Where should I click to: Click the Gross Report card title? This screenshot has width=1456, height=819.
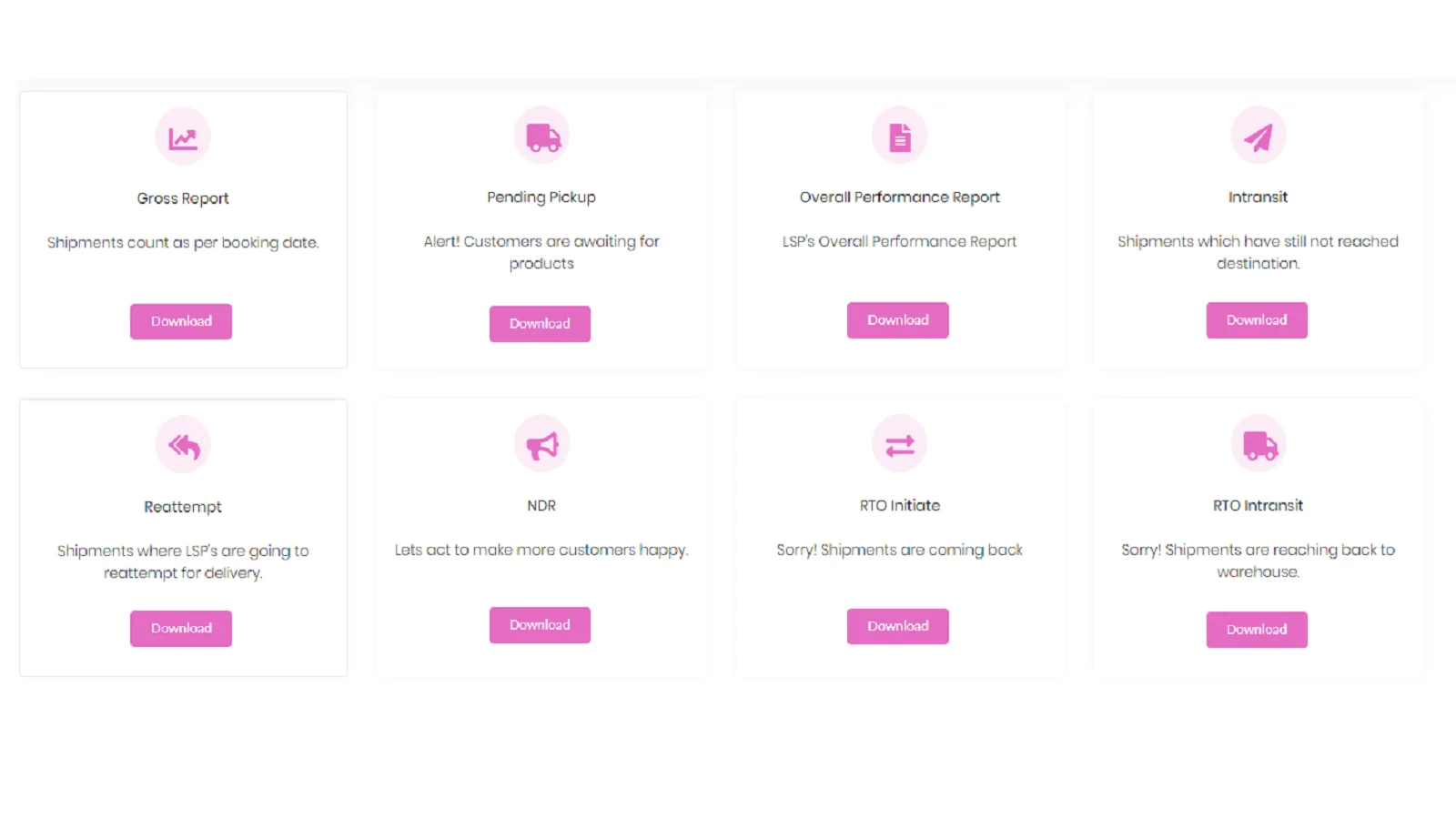[x=183, y=198]
